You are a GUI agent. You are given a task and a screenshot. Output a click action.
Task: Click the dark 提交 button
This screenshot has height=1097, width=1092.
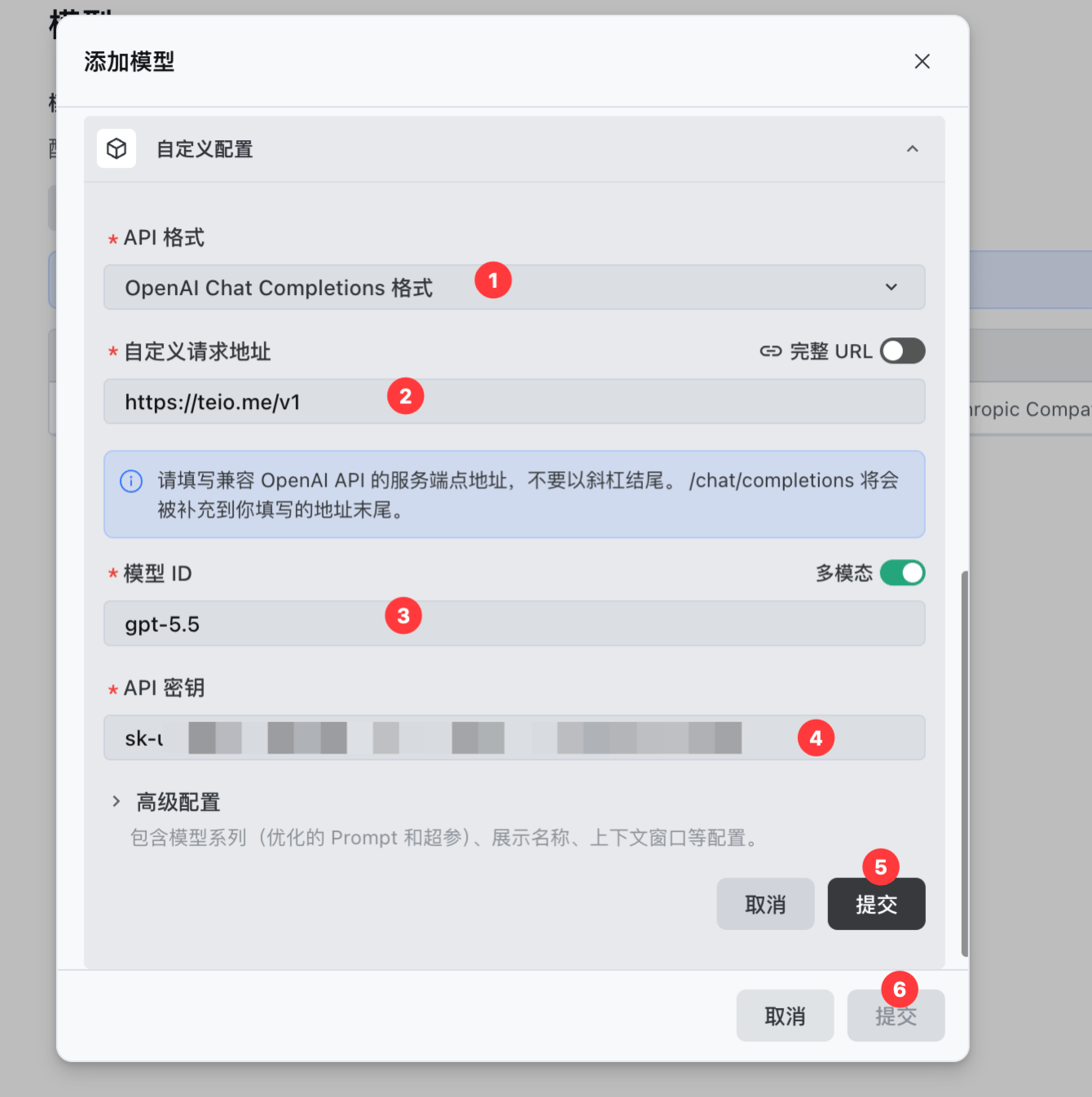tap(876, 904)
